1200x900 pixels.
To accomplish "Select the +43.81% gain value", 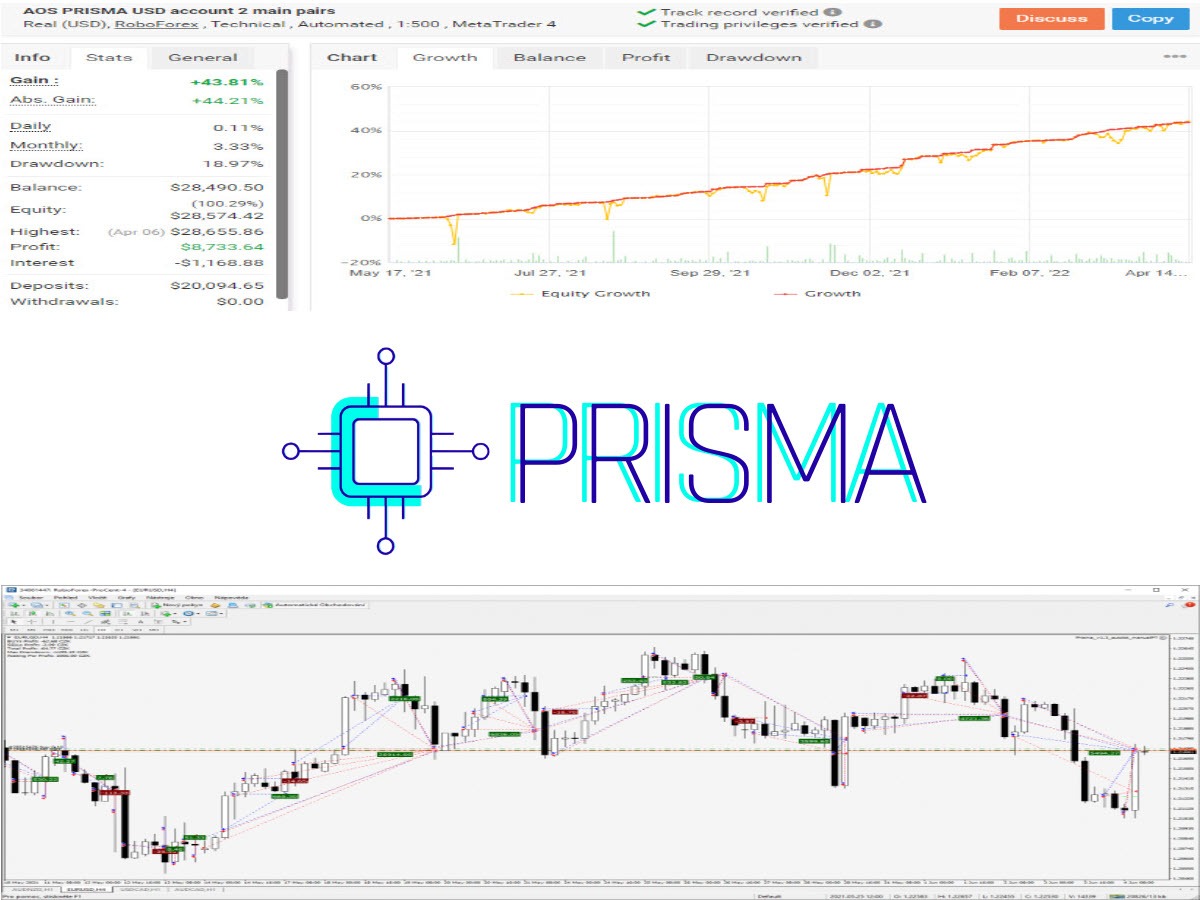I will (x=227, y=82).
